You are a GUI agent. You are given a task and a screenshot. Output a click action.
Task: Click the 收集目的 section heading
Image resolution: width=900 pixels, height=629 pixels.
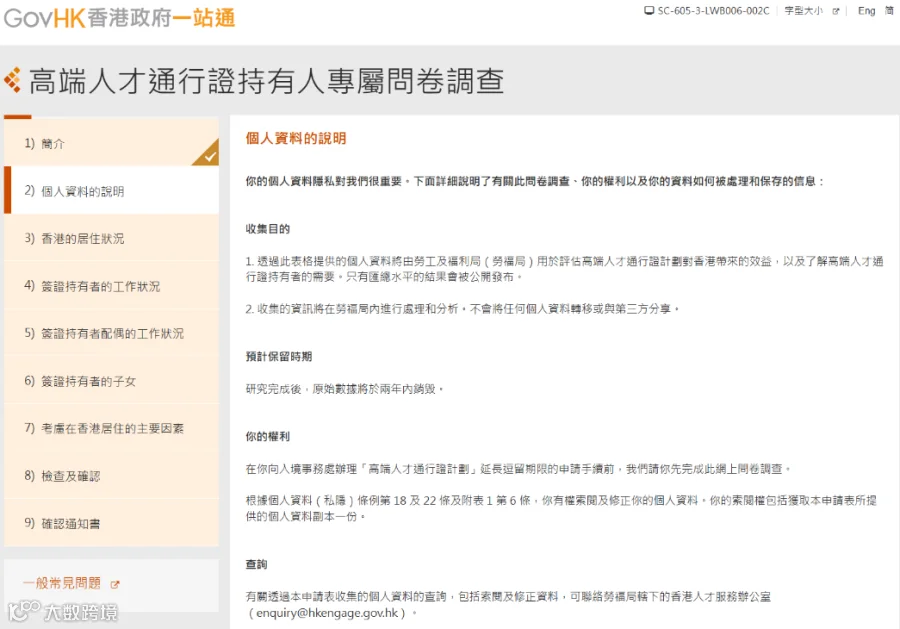267,229
